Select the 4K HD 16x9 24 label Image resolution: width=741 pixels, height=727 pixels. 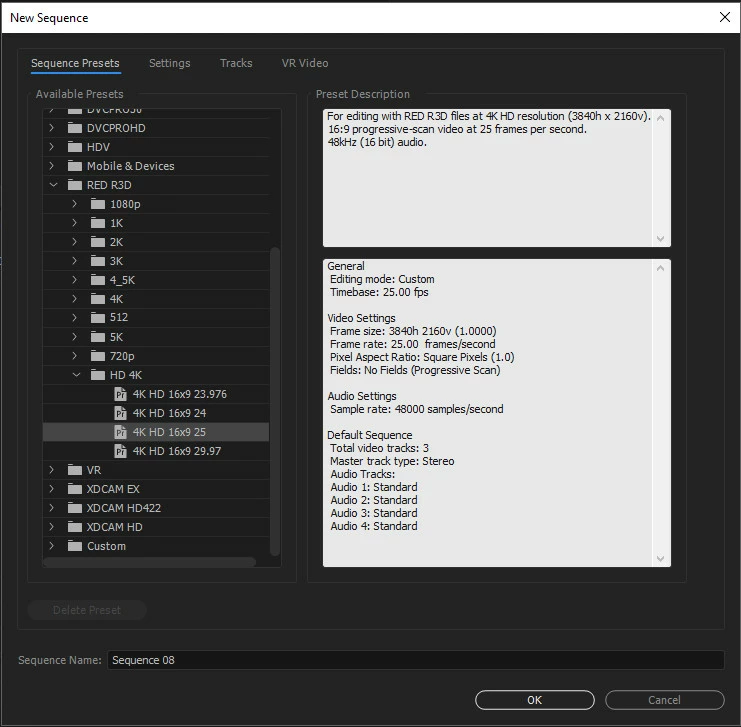169,413
